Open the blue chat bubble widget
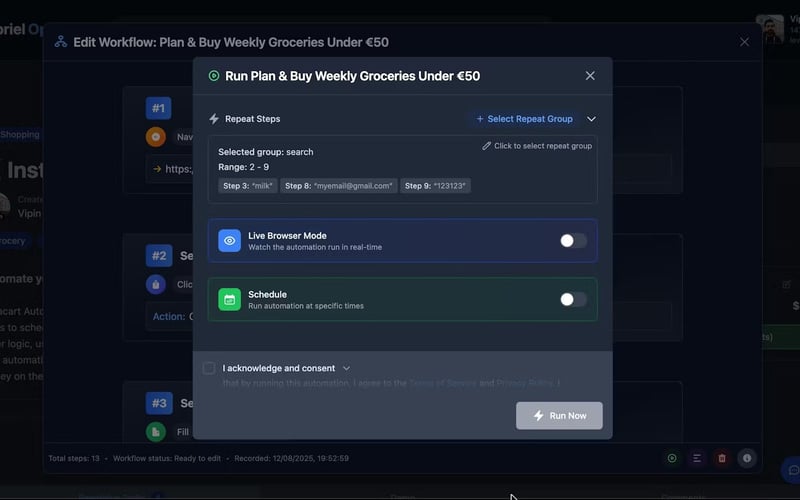This screenshot has width=800, height=500. click(x=792, y=470)
